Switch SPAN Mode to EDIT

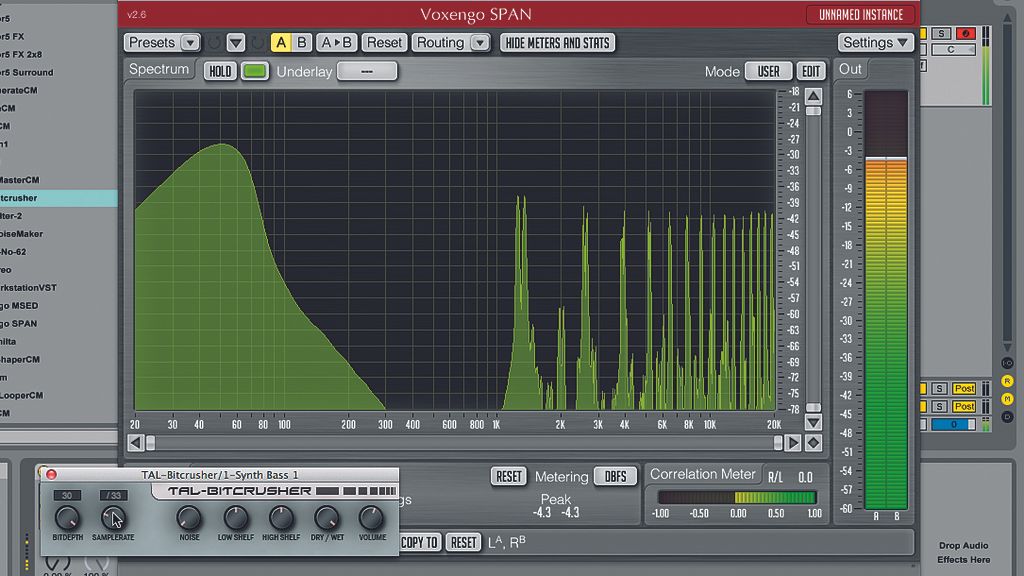pos(811,70)
